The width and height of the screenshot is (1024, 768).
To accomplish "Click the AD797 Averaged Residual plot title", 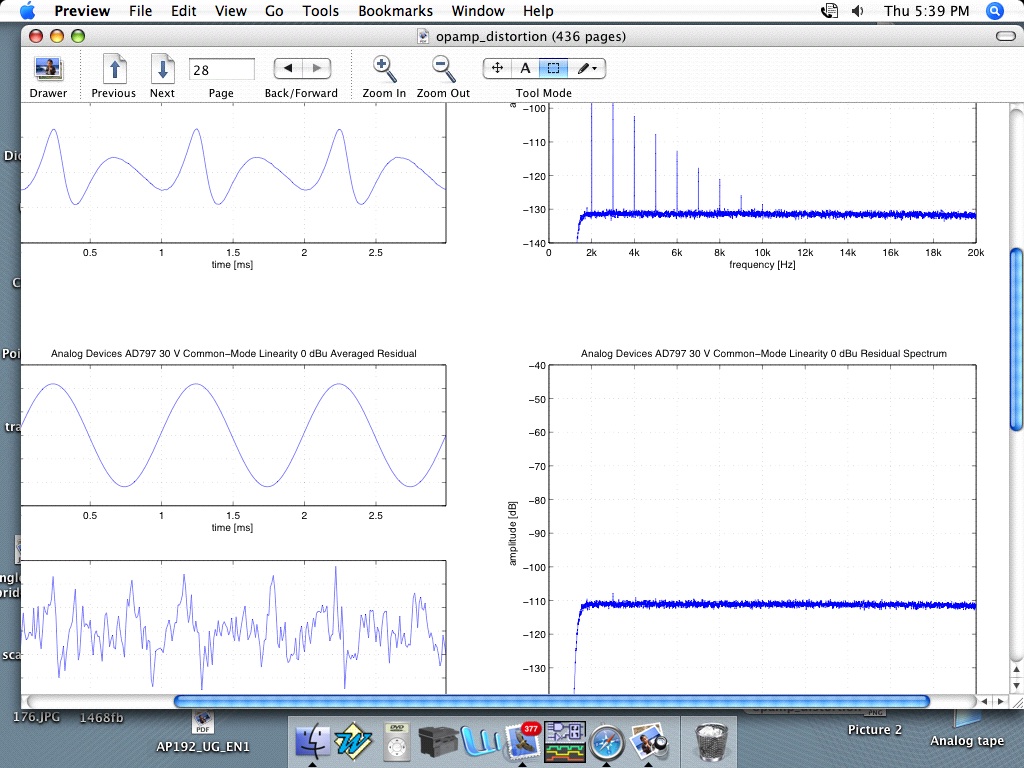I will 234,353.
